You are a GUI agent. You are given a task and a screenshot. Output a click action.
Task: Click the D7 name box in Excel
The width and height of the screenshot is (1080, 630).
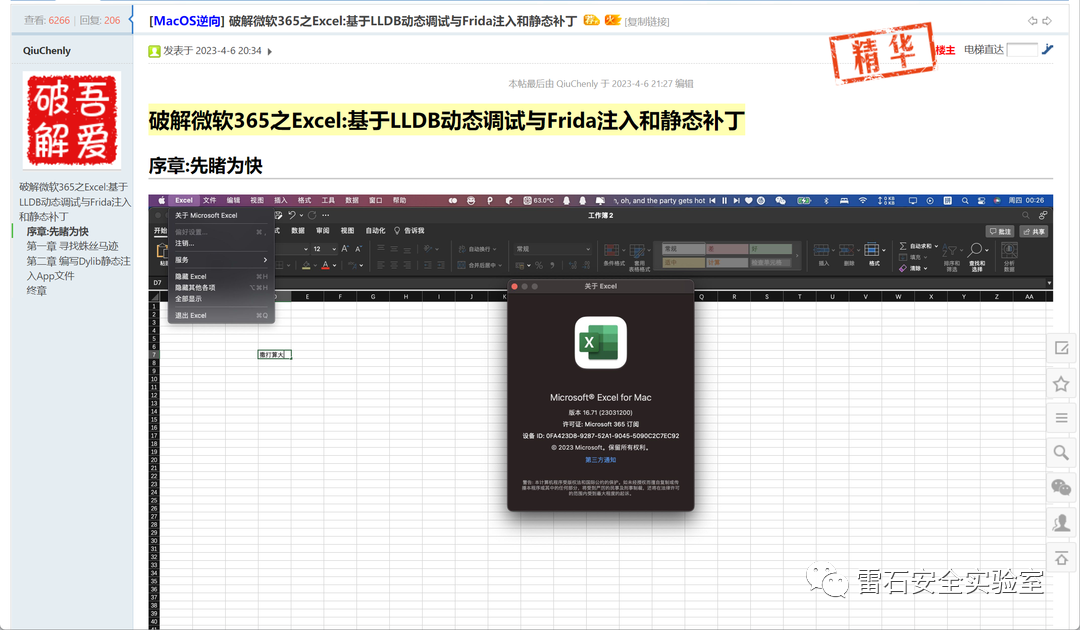point(158,283)
